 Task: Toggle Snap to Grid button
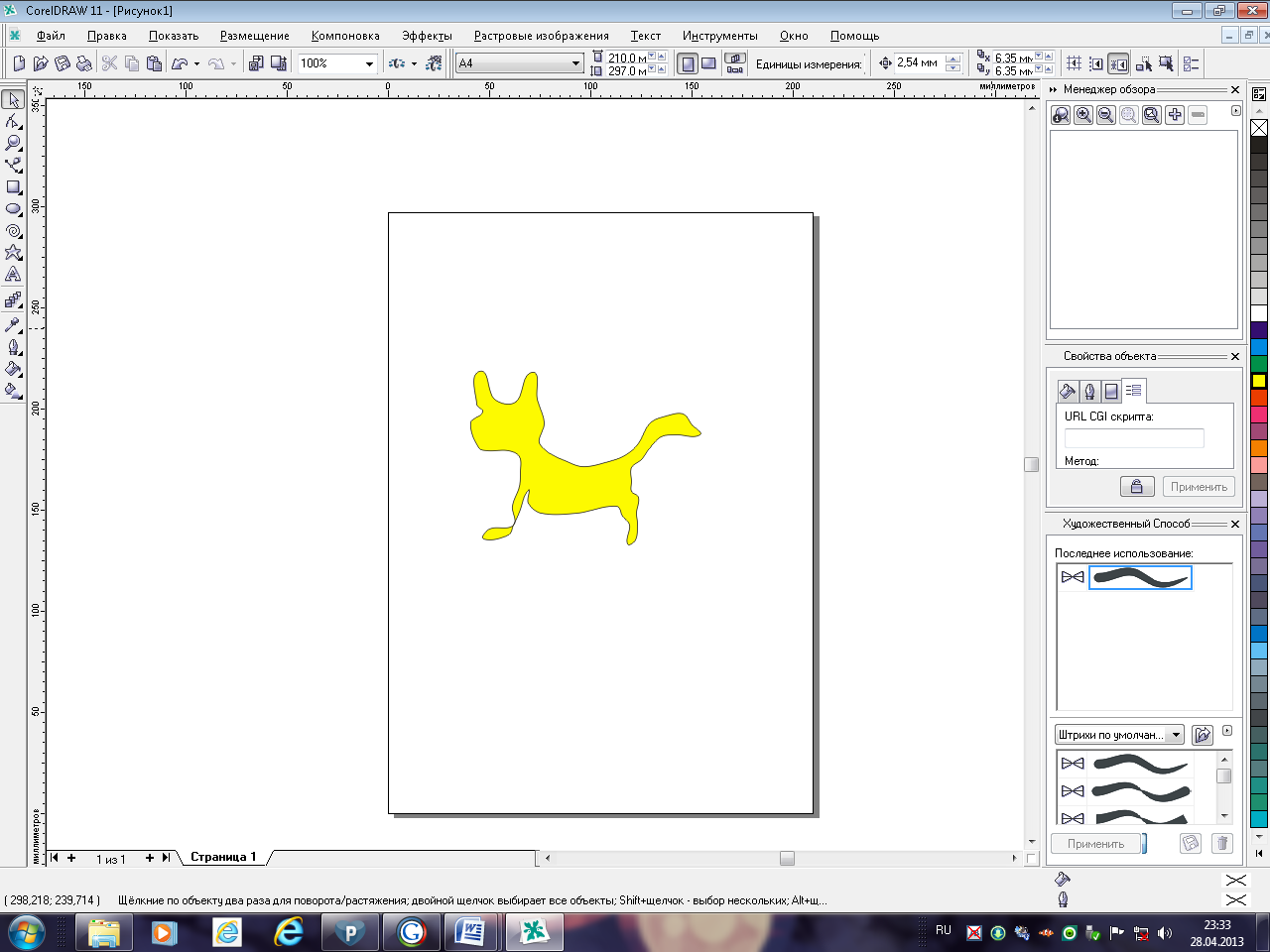tap(1075, 63)
